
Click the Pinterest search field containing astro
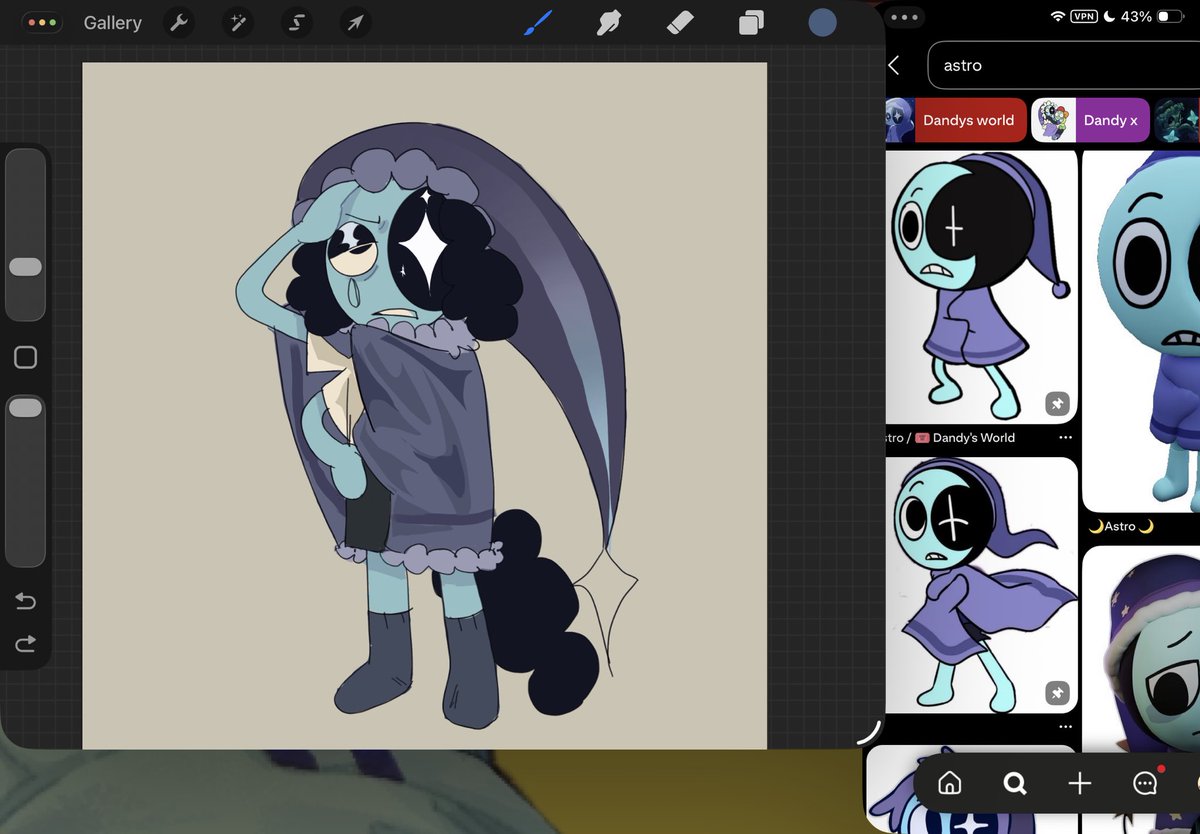[1064, 65]
